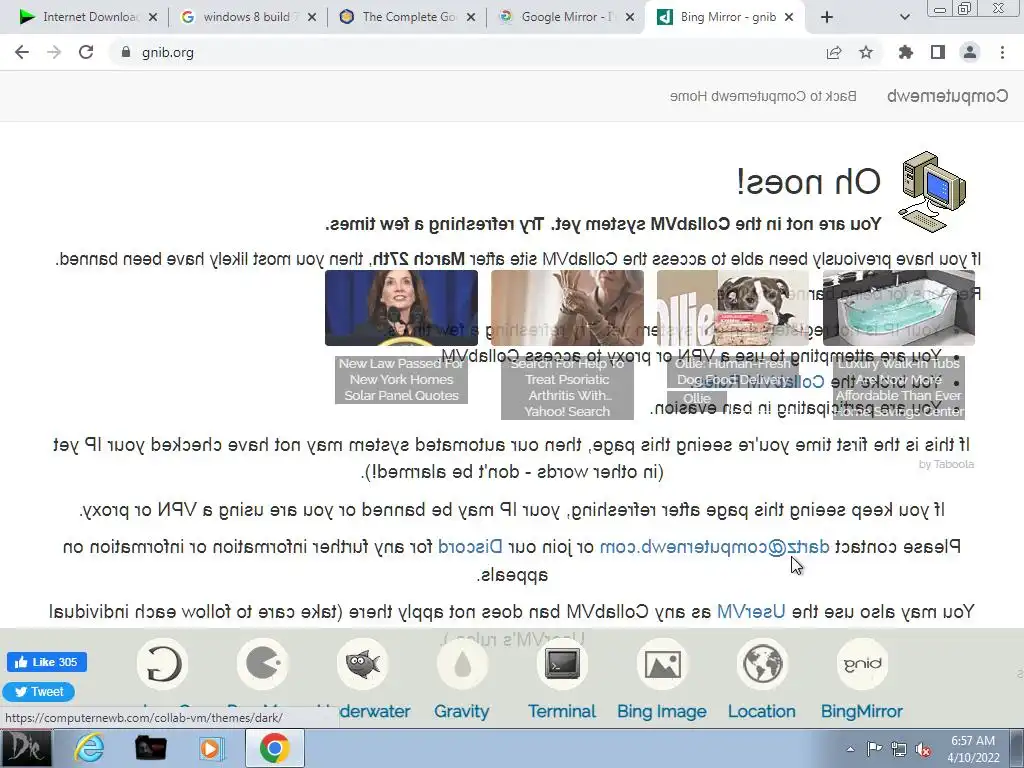This screenshot has height=768, width=1024.
Task: Reload the gnib.org page
Action: [86, 52]
